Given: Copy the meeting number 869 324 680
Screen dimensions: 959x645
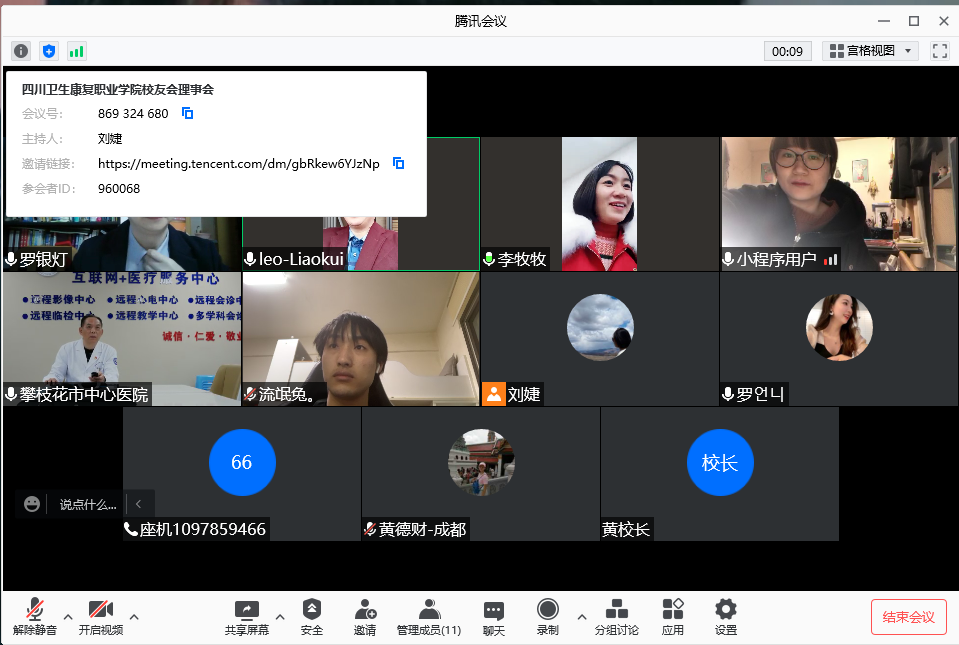Looking at the screenshot, I should pyautogui.click(x=187, y=114).
